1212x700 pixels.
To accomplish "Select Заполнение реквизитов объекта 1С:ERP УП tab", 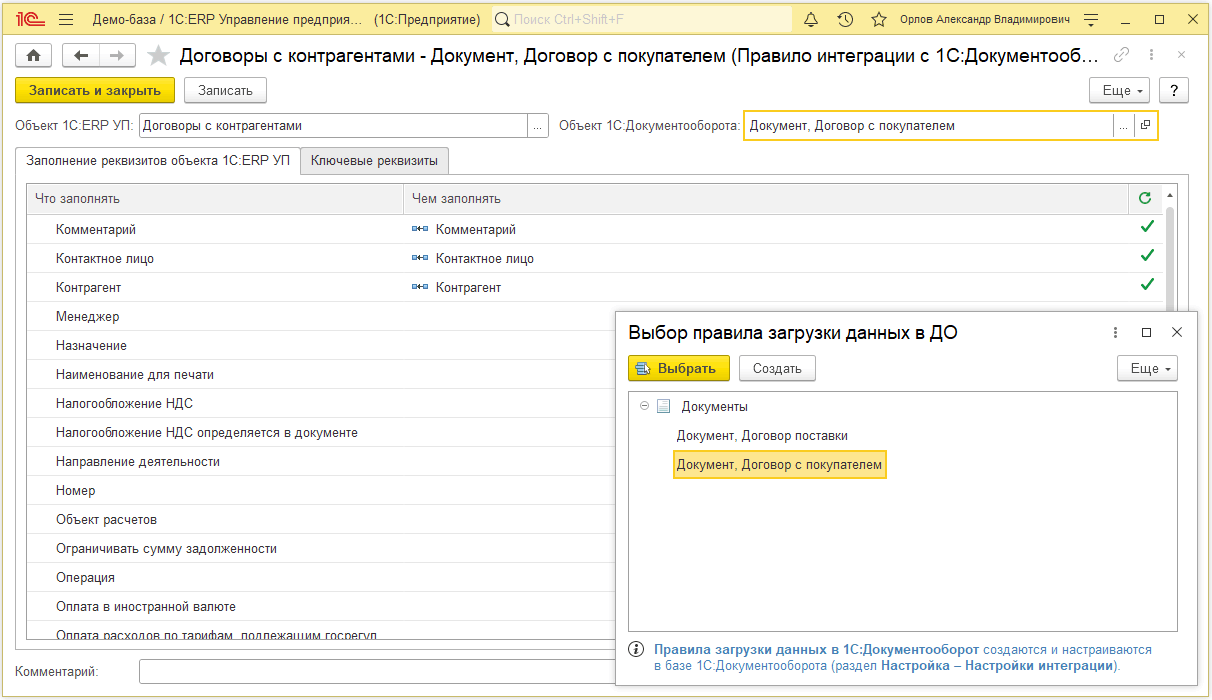I will click(x=158, y=160).
